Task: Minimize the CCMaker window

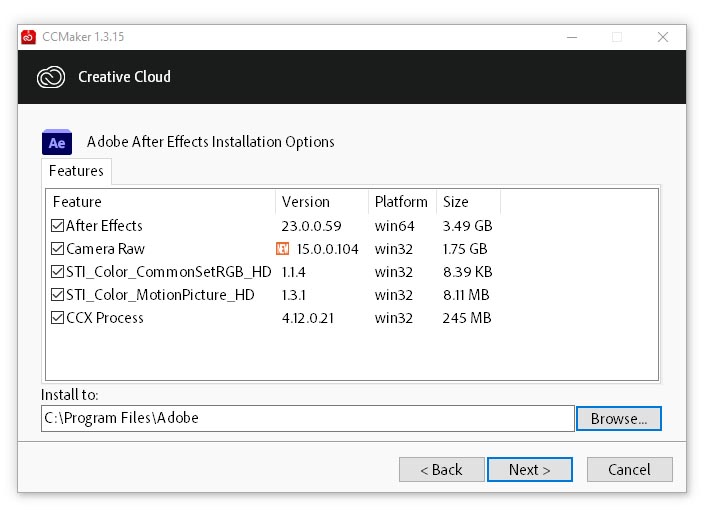Action: tap(572, 37)
